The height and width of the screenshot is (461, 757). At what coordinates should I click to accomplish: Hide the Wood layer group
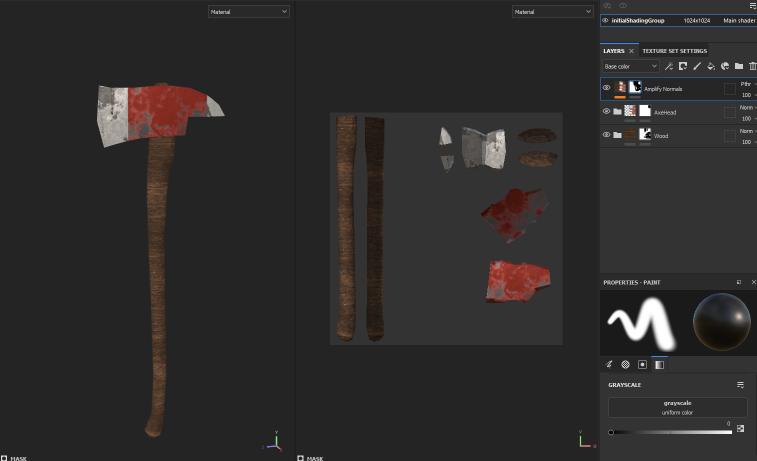(606, 135)
